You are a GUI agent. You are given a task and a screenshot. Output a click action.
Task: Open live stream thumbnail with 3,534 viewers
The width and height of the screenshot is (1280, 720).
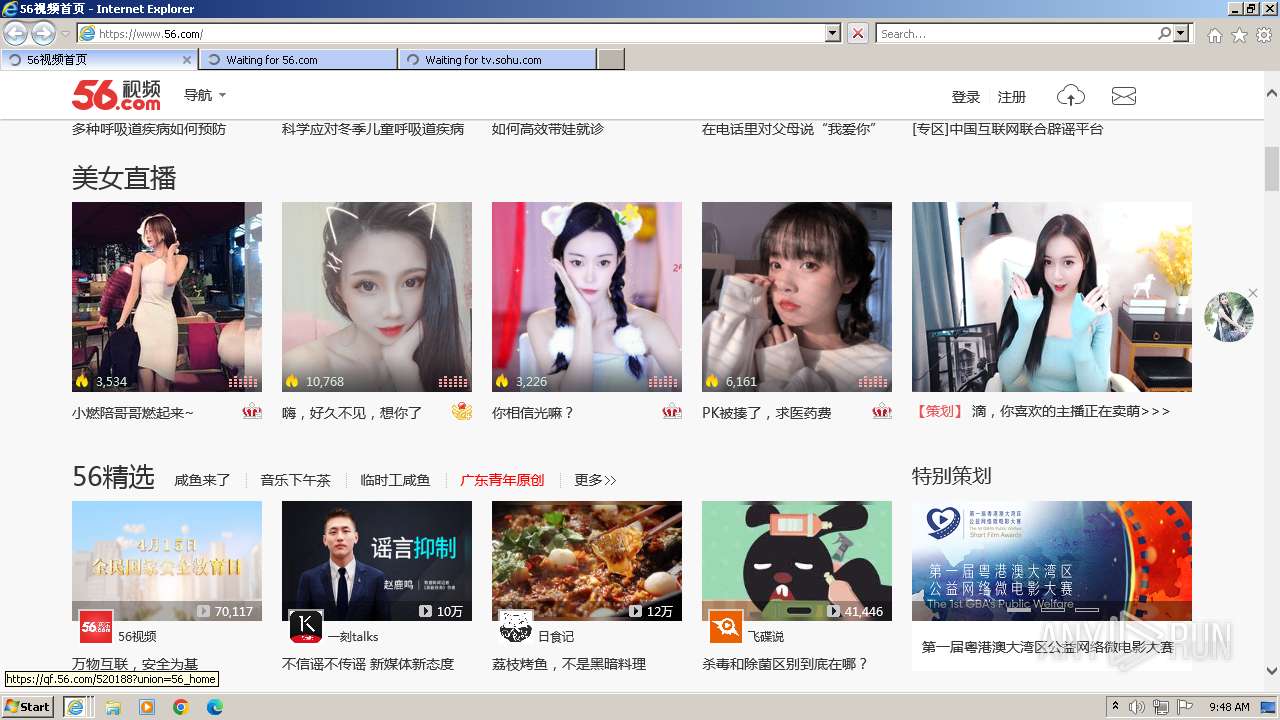[167, 297]
